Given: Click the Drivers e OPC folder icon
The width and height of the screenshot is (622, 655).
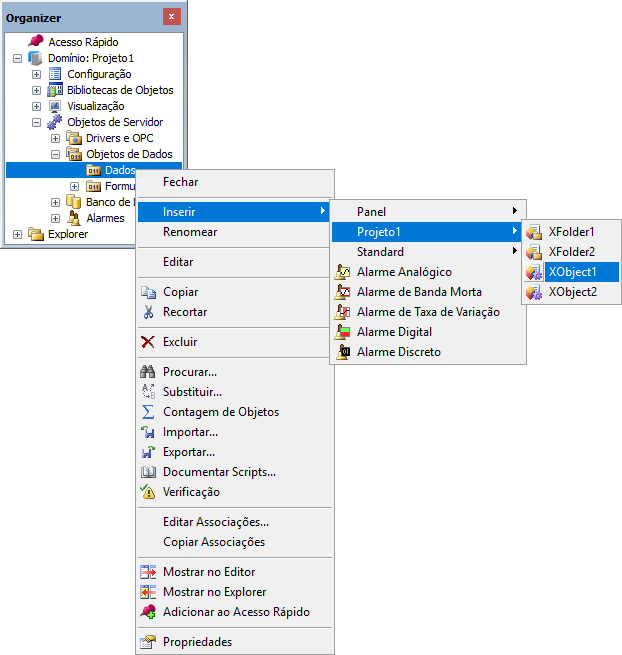Looking at the screenshot, I should 74,138.
